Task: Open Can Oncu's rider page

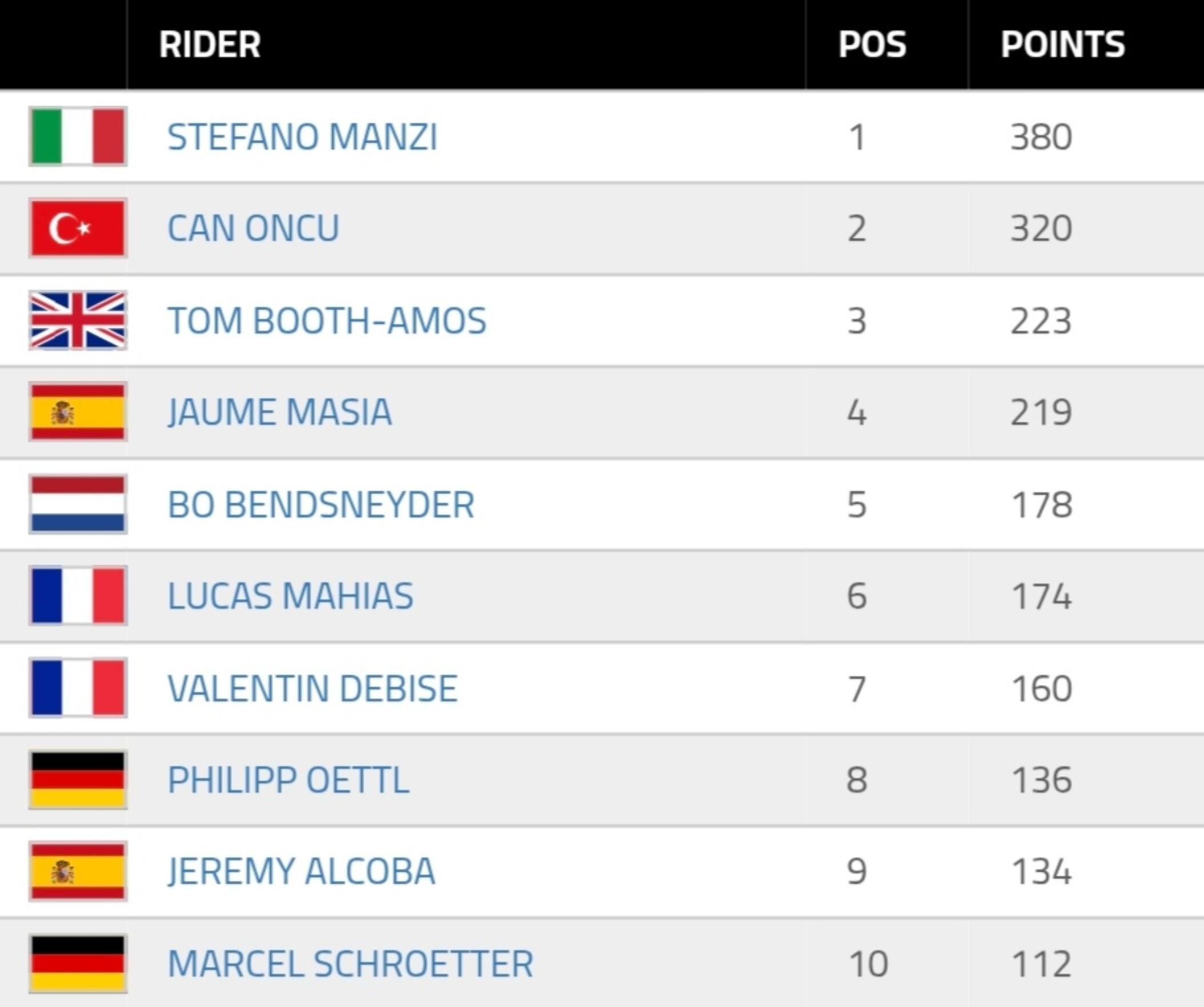Action: pyautogui.click(x=254, y=228)
